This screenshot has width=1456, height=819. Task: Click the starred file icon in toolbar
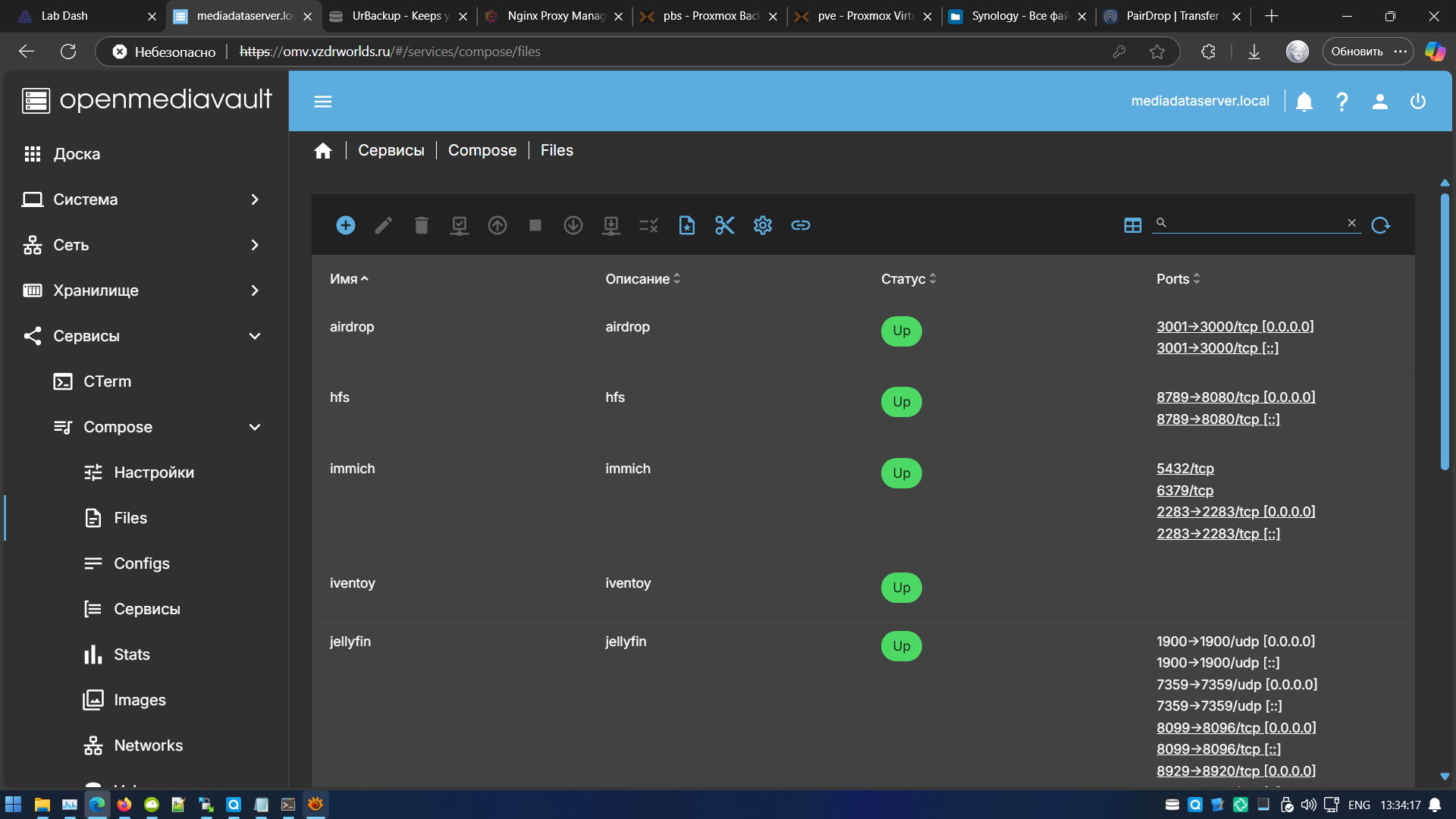(686, 225)
